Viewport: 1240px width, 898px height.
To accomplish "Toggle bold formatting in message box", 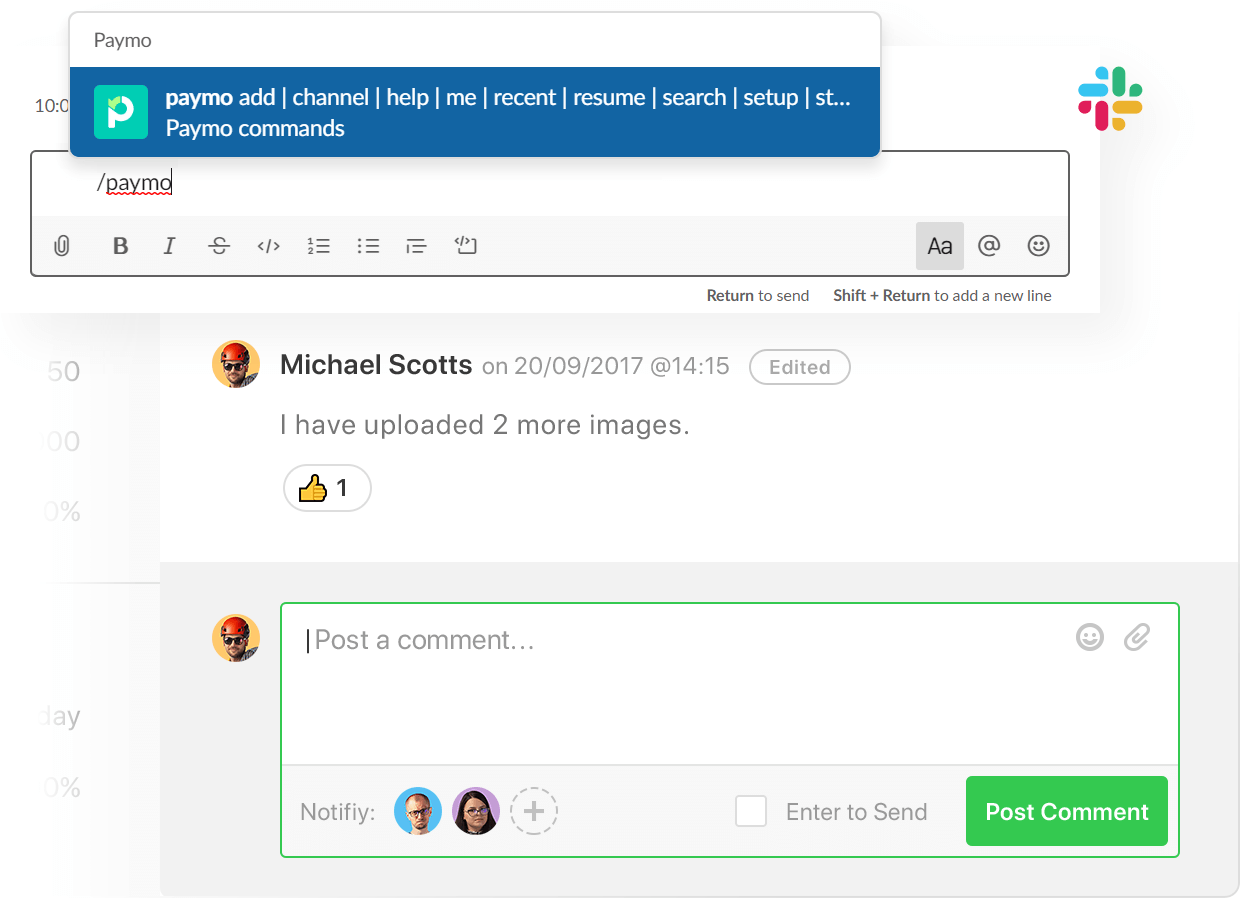I will click(x=121, y=246).
